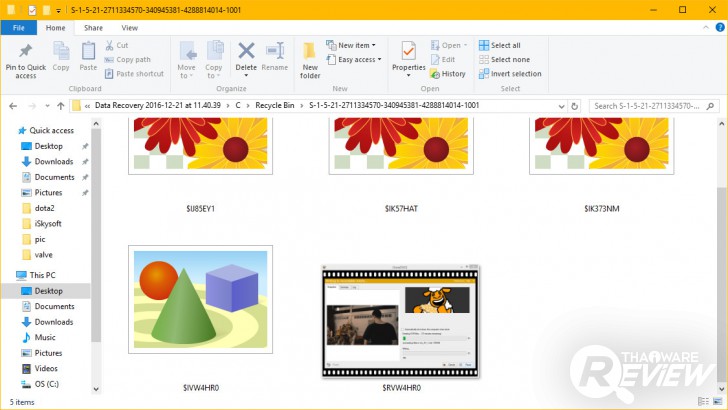Select OS (C:) drive in sidebar
The height and width of the screenshot is (410, 728).
pos(40,384)
